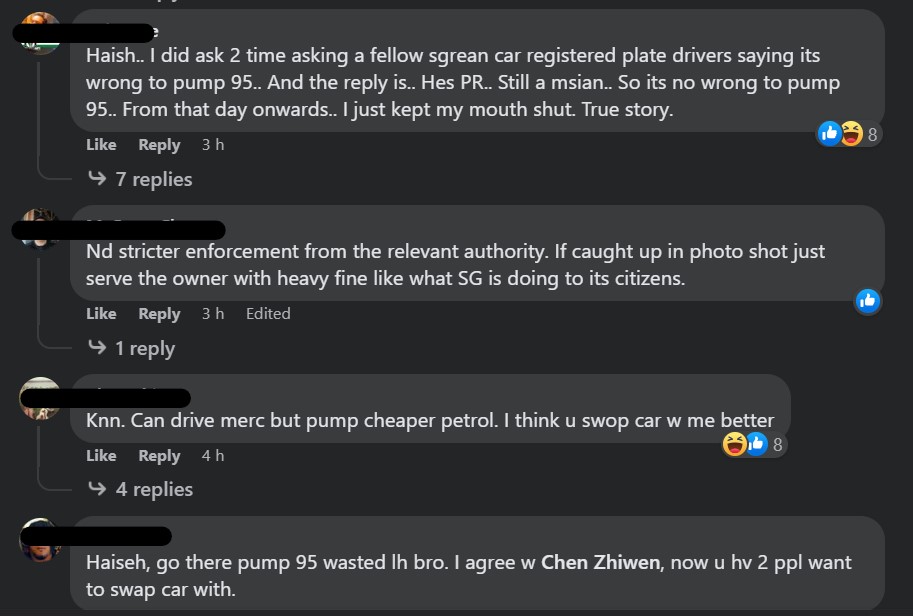Reply to the Knn merc petrol comment

tap(159, 456)
